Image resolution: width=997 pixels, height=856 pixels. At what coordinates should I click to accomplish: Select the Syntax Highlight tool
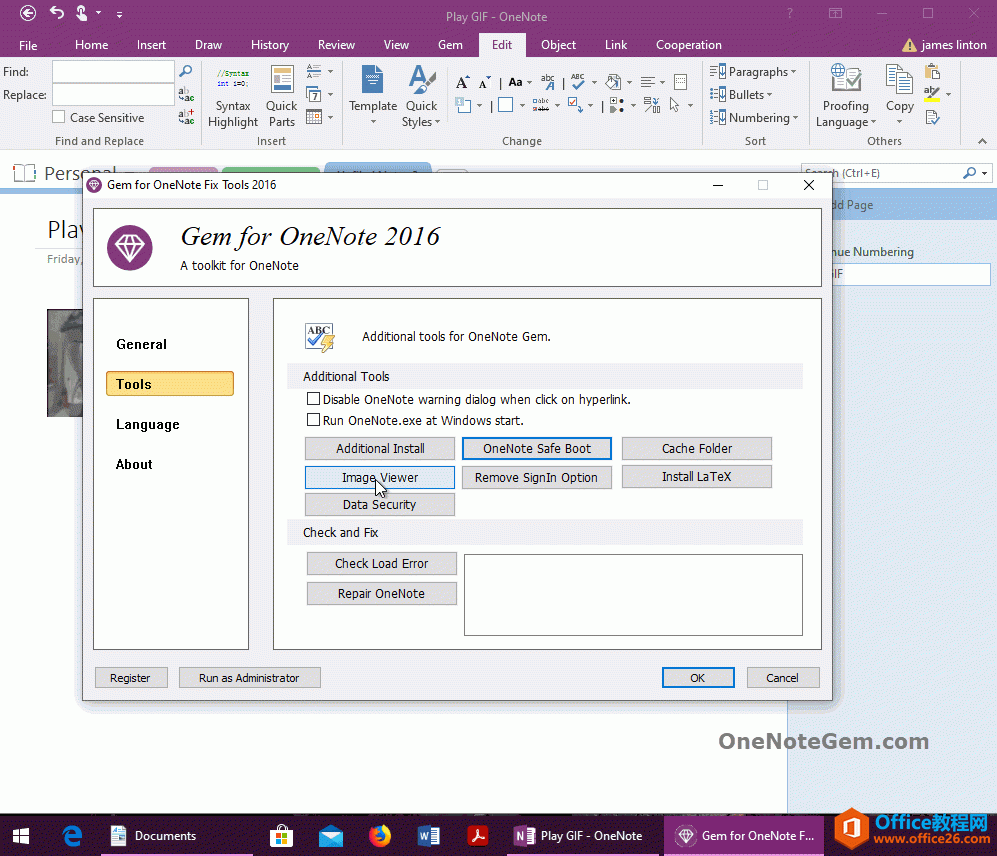coord(233,97)
